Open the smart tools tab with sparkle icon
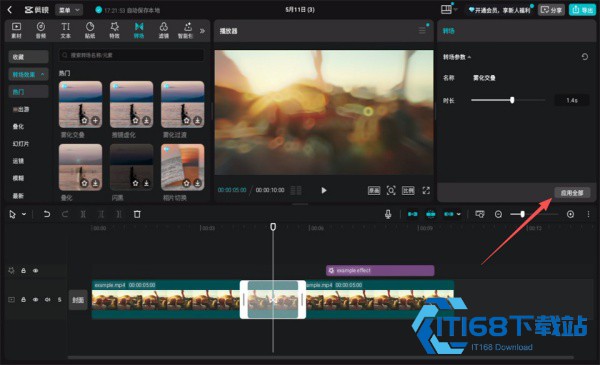Screen dimensions: 600x365 (x=186, y=30)
